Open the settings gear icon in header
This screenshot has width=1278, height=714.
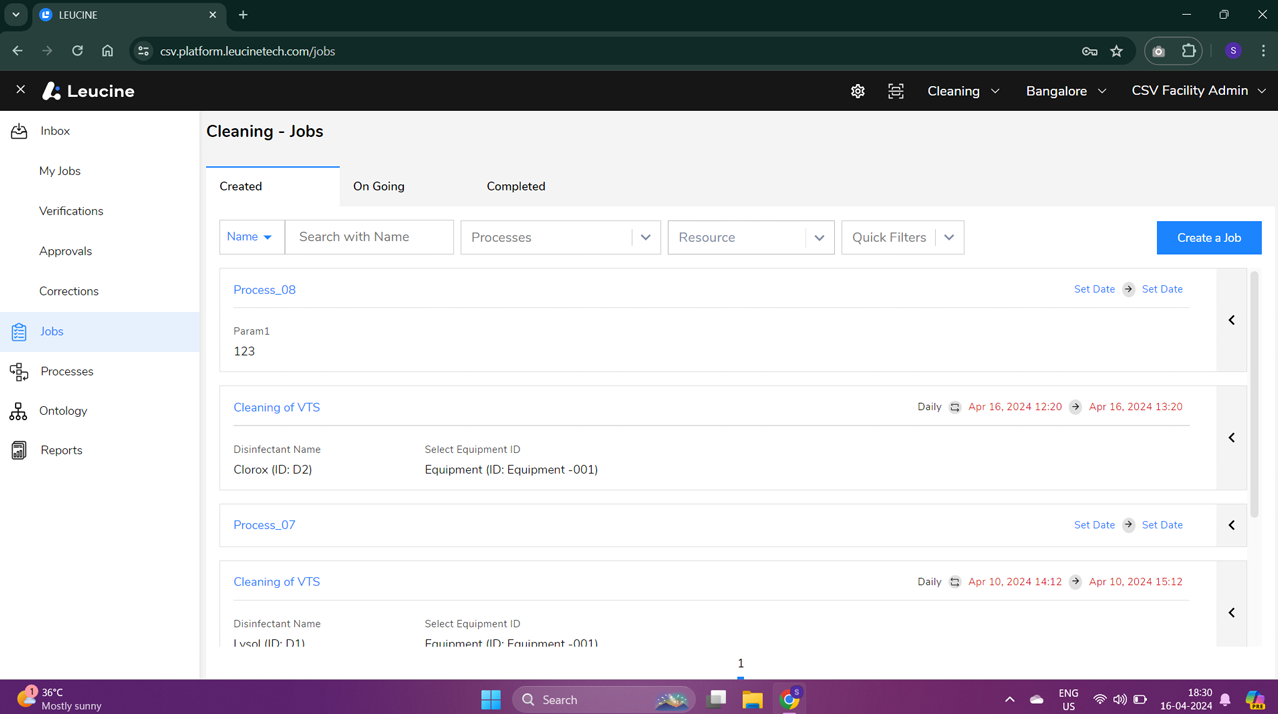tap(857, 91)
